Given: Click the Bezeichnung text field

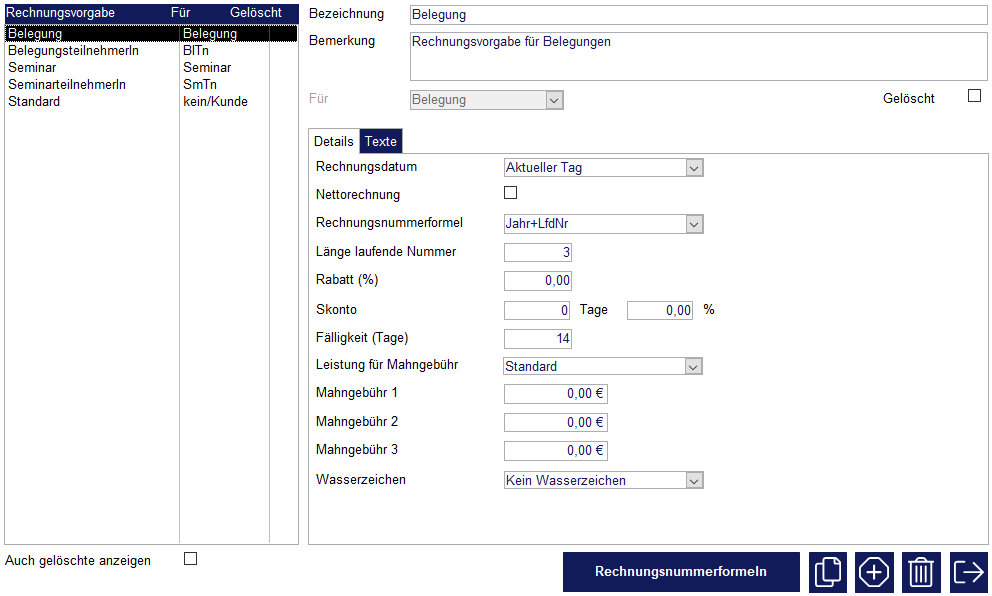Looking at the screenshot, I should click(698, 15).
